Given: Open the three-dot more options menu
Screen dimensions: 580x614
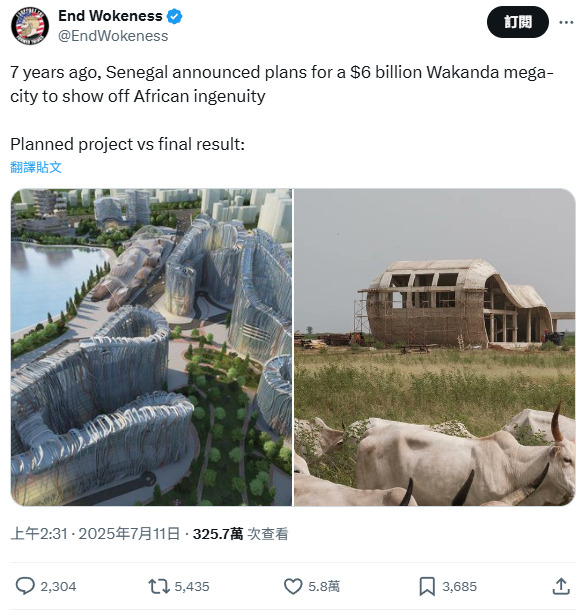Looking at the screenshot, I should (x=566, y=22).
